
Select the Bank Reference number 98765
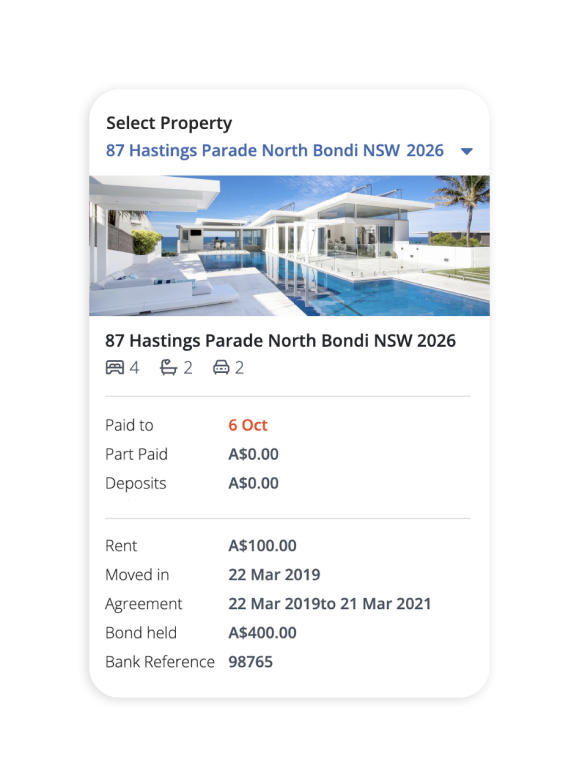point(250,662)
